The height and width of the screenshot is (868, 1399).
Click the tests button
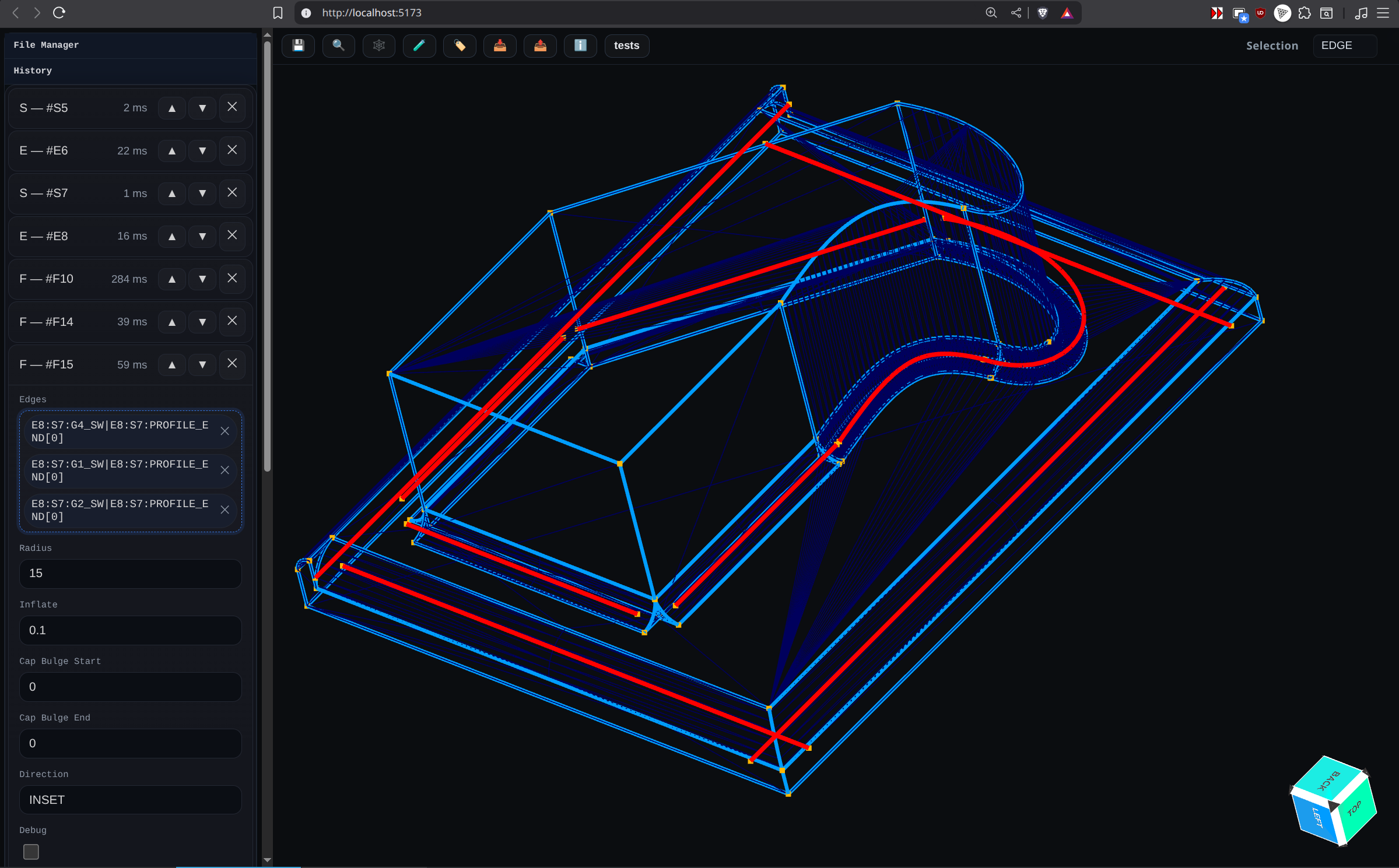point(626,45)
